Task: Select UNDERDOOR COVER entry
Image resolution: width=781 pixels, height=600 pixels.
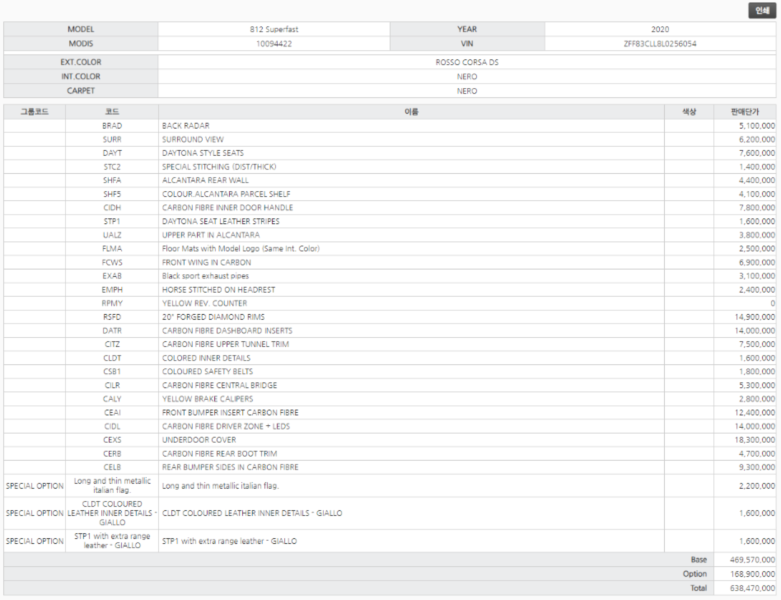Action: [x=199, y=440]
